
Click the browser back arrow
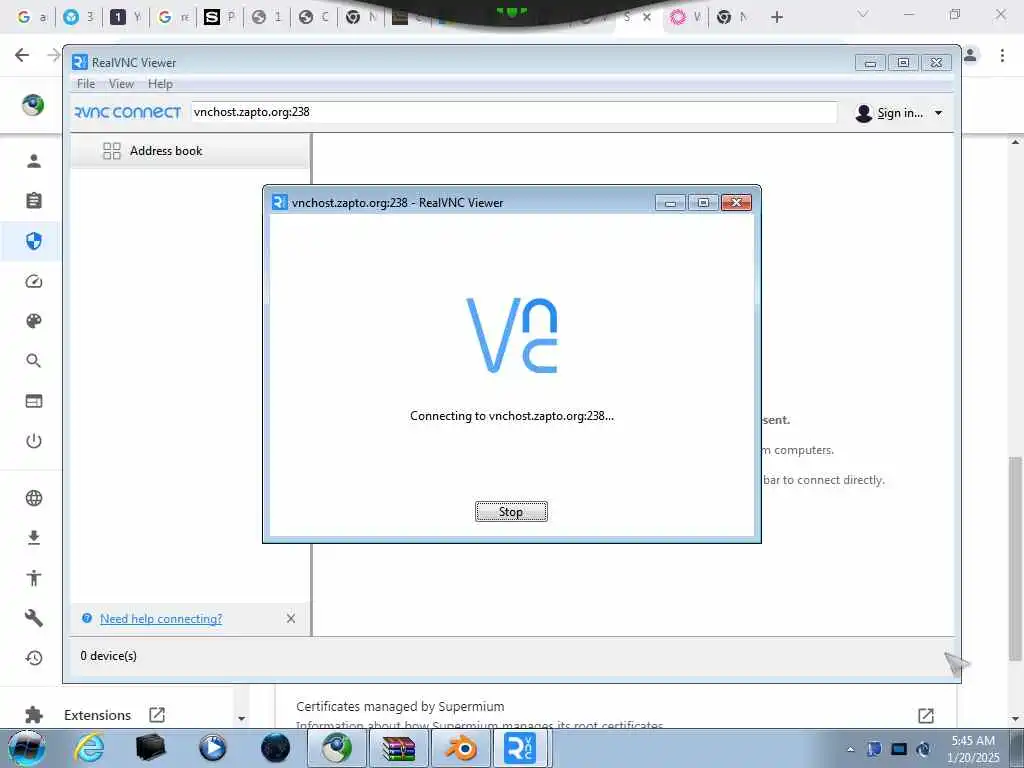[22, 55]
